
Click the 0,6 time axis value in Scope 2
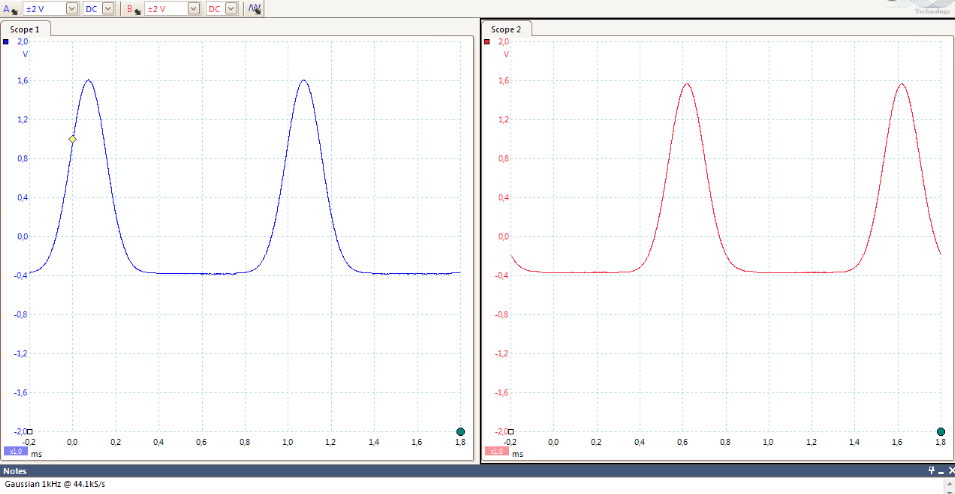coord(683,441)
